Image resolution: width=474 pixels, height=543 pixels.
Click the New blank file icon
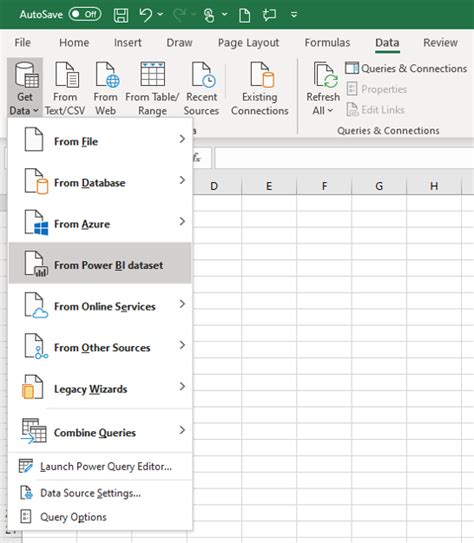point(245,15)
